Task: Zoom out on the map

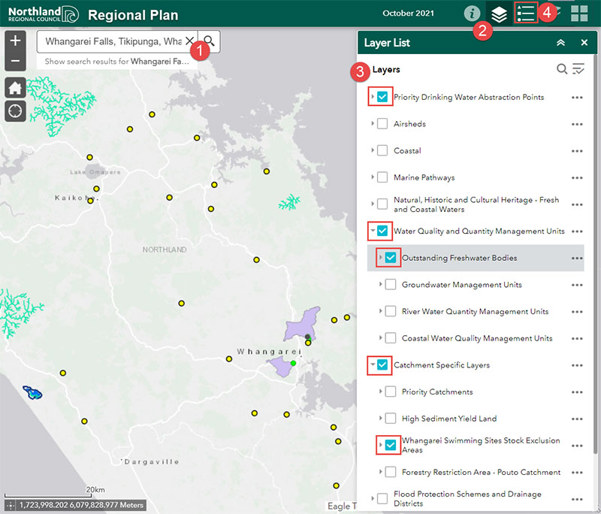Action: point(15,61)
